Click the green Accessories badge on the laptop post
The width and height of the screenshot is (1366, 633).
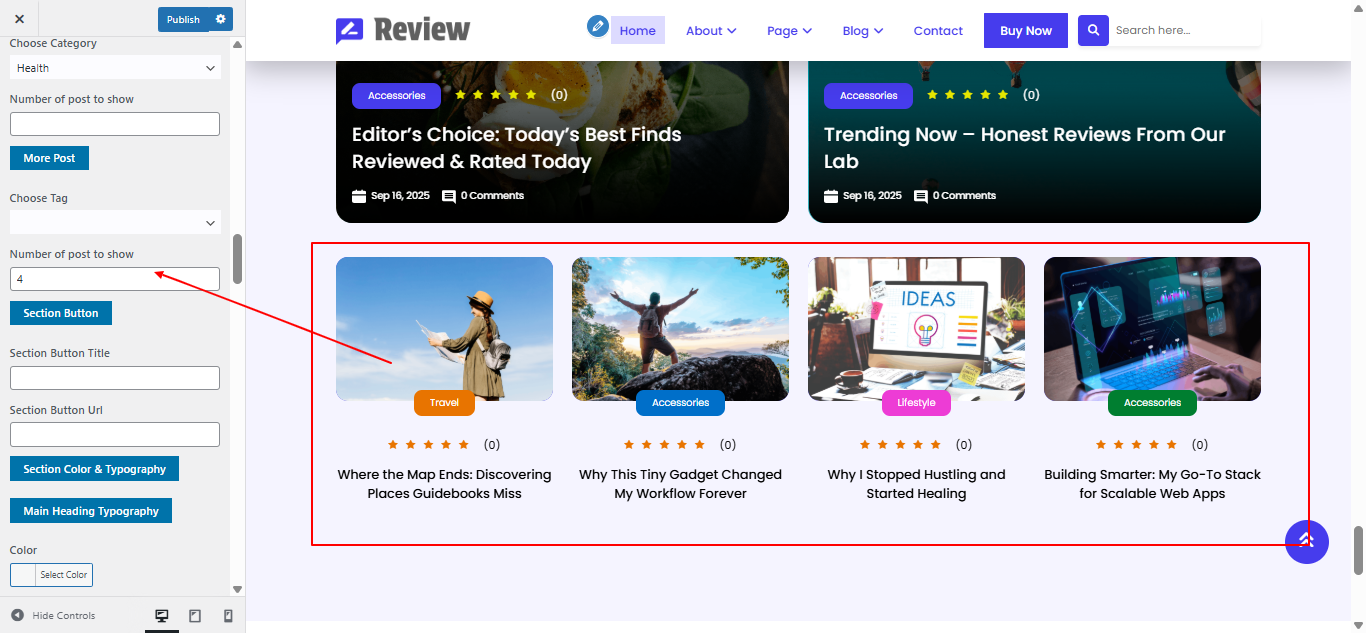click(x=1152, y=403)
